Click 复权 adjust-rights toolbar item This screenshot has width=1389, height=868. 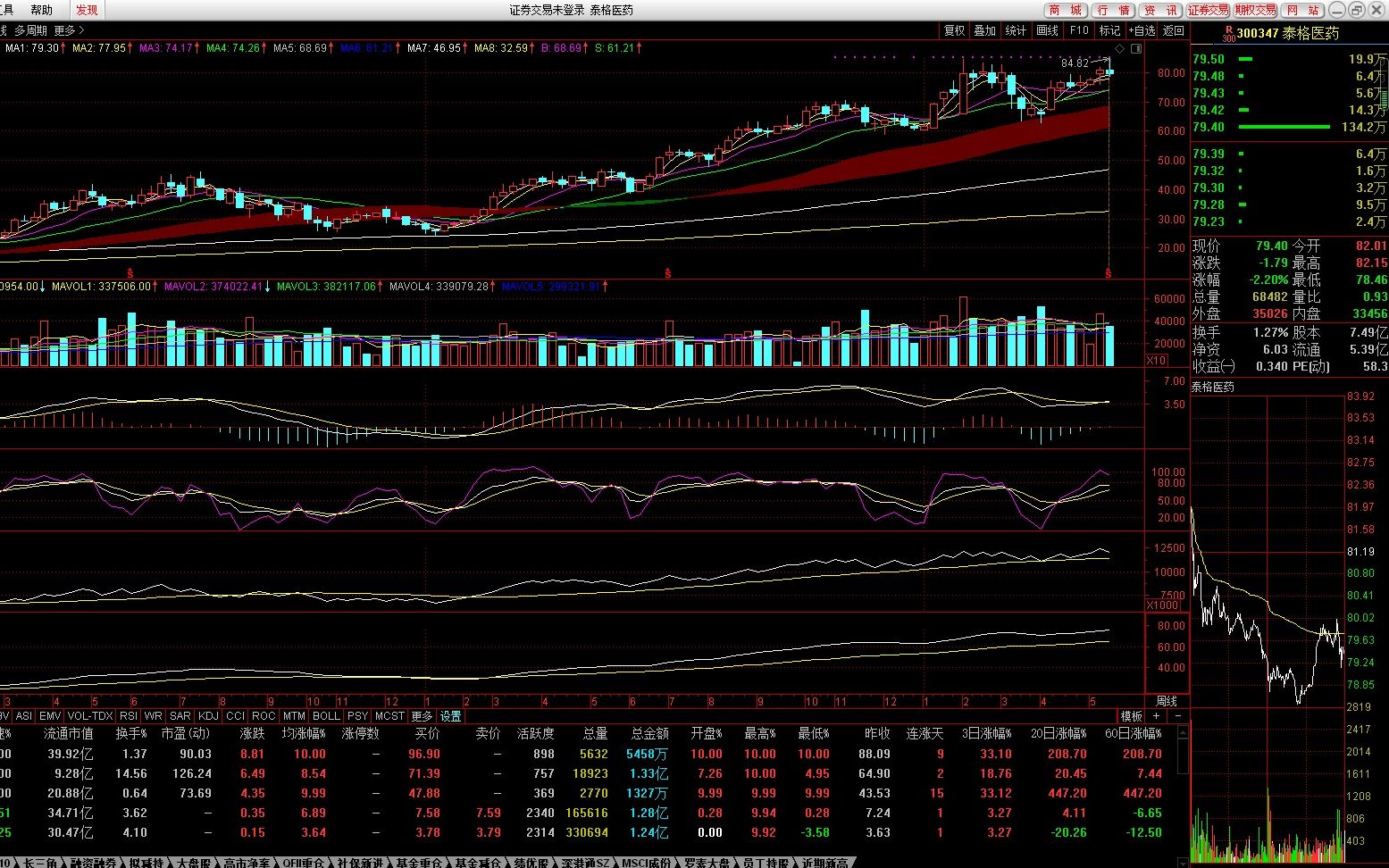point(955,30)
